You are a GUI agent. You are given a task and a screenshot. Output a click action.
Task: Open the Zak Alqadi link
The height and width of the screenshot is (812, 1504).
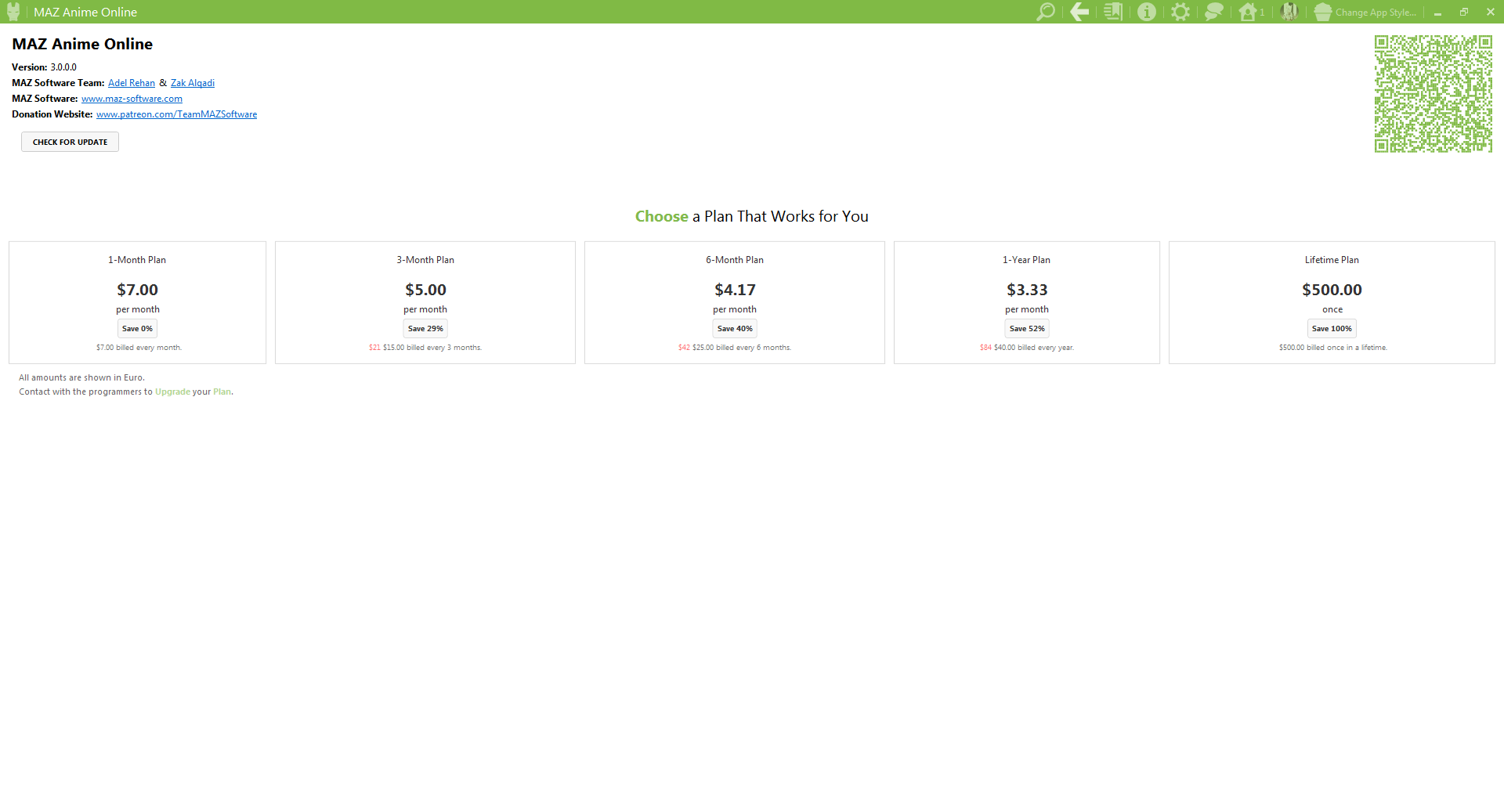(193, 83)
